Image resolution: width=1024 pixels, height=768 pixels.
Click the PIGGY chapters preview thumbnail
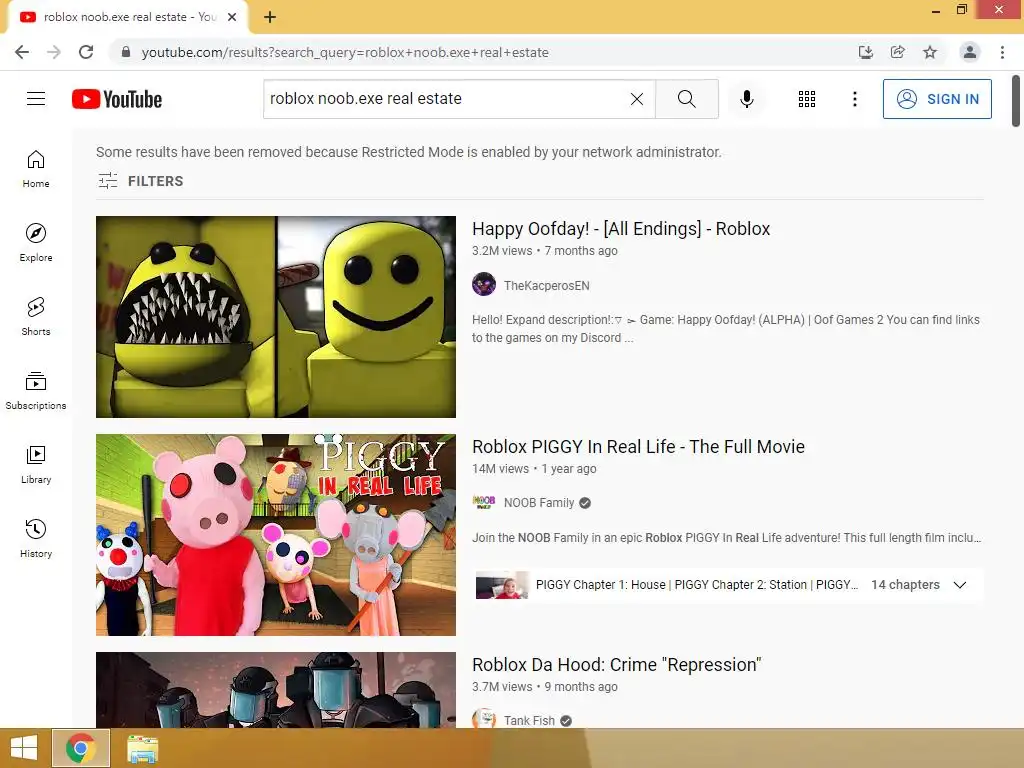click(x=502, y=585)
